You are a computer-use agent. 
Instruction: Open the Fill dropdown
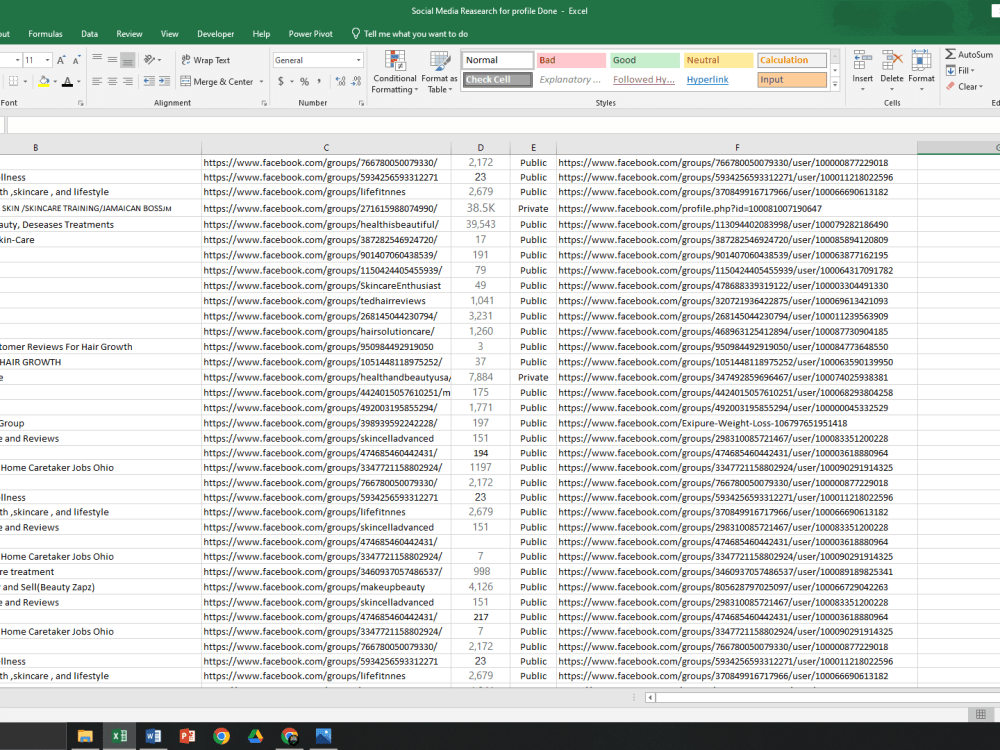click(960, 71)
